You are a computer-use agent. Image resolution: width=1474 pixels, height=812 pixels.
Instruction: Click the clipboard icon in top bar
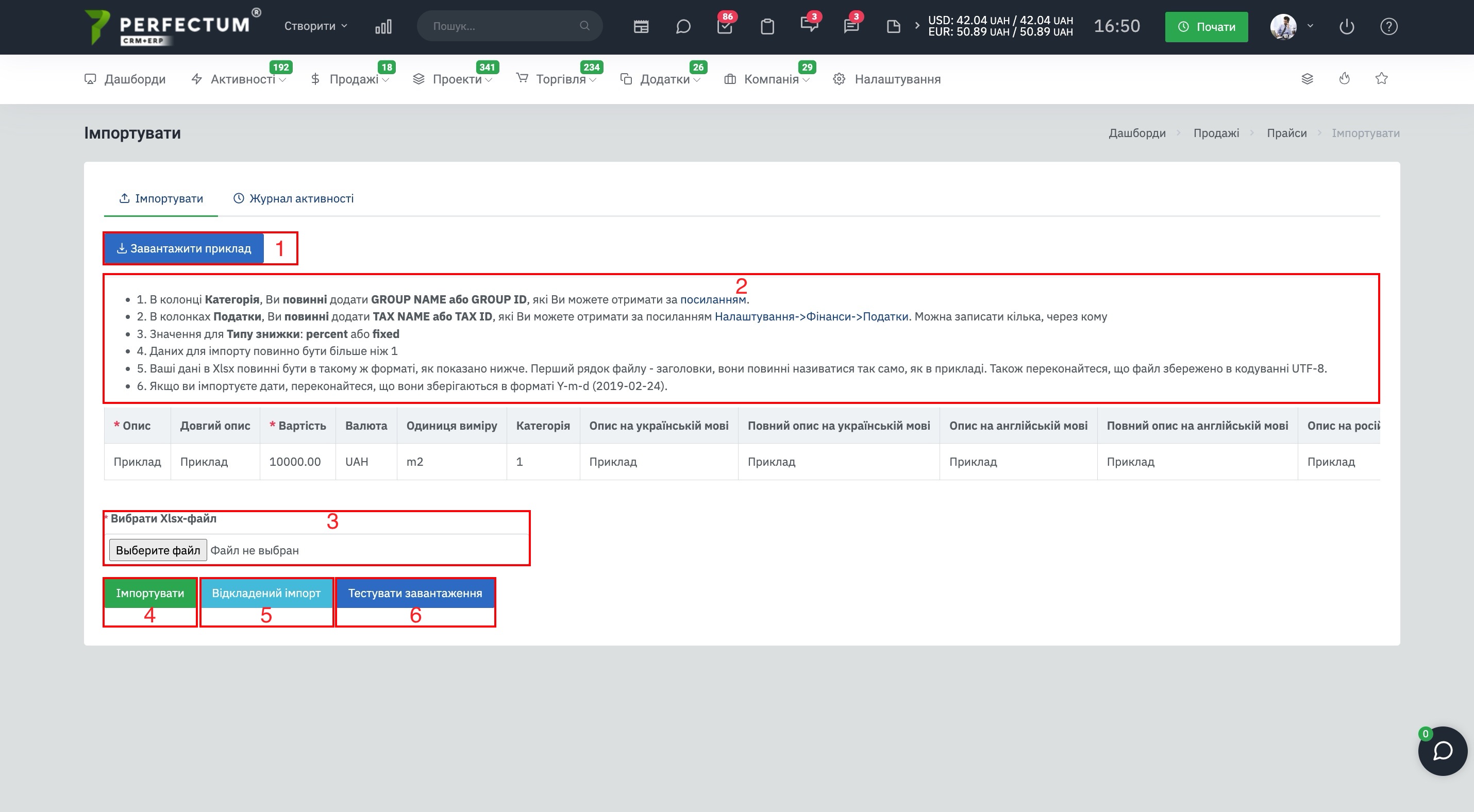click(767, 26)
